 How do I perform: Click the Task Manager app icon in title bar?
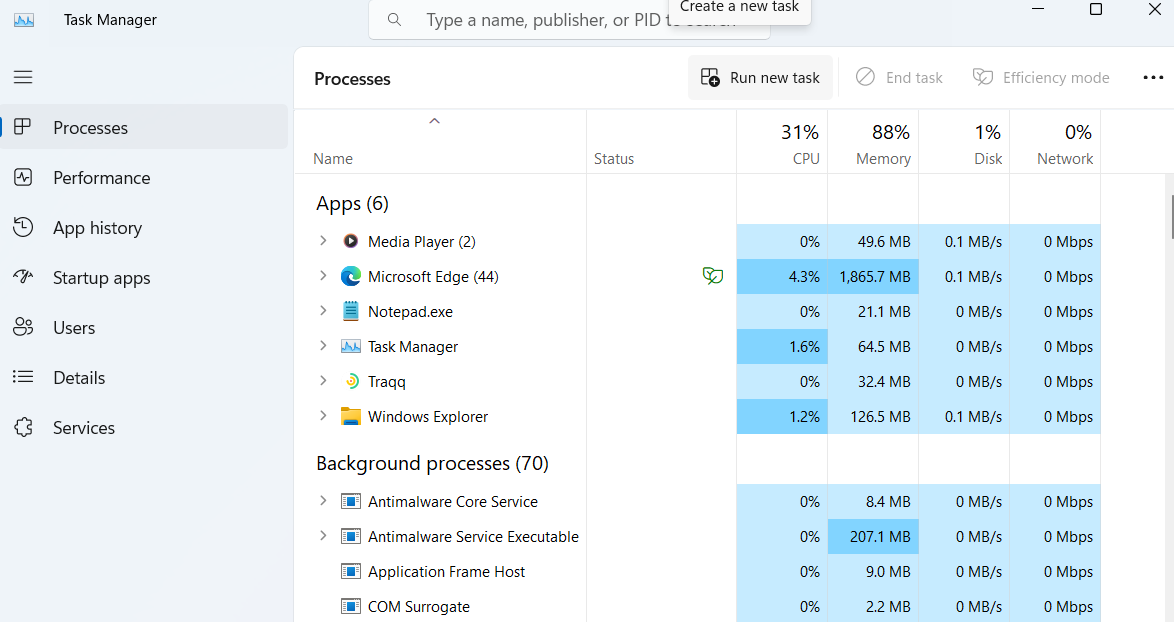pos(24,20)
